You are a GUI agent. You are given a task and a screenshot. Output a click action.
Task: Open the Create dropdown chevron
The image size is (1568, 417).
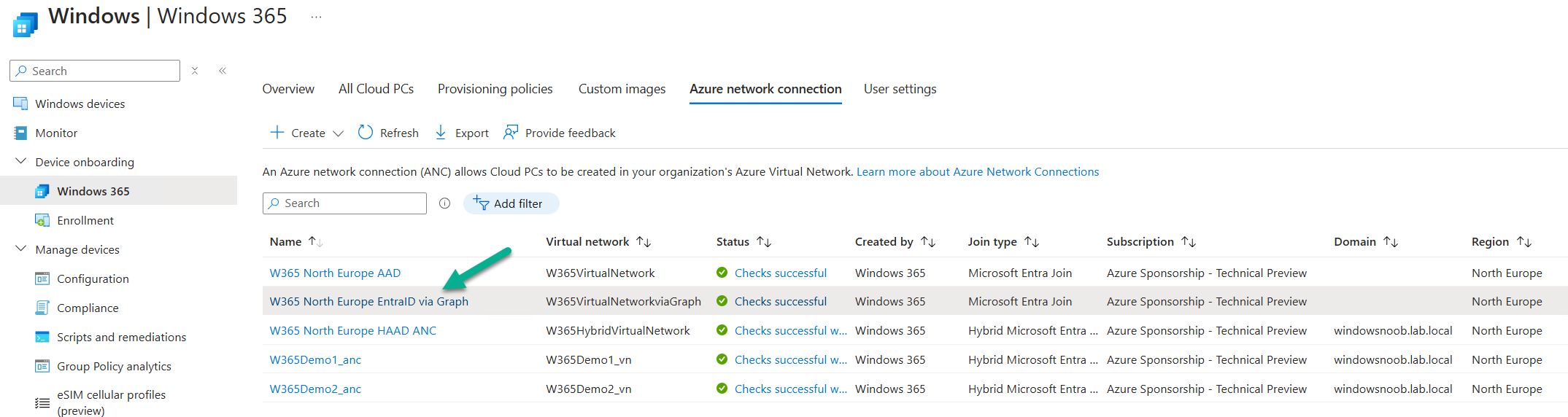click(x=338, y=133)
